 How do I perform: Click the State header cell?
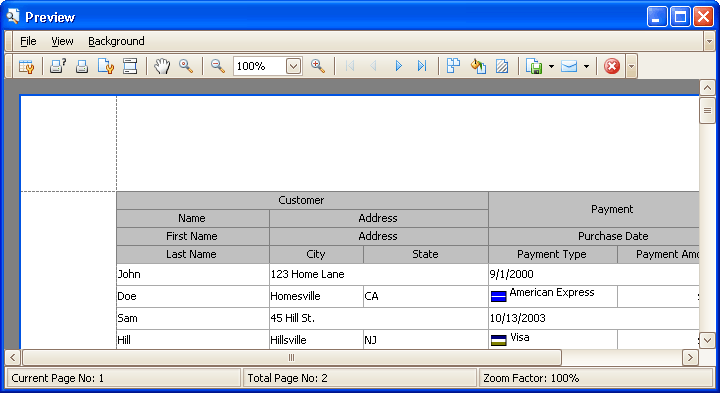tap(425, 254)
